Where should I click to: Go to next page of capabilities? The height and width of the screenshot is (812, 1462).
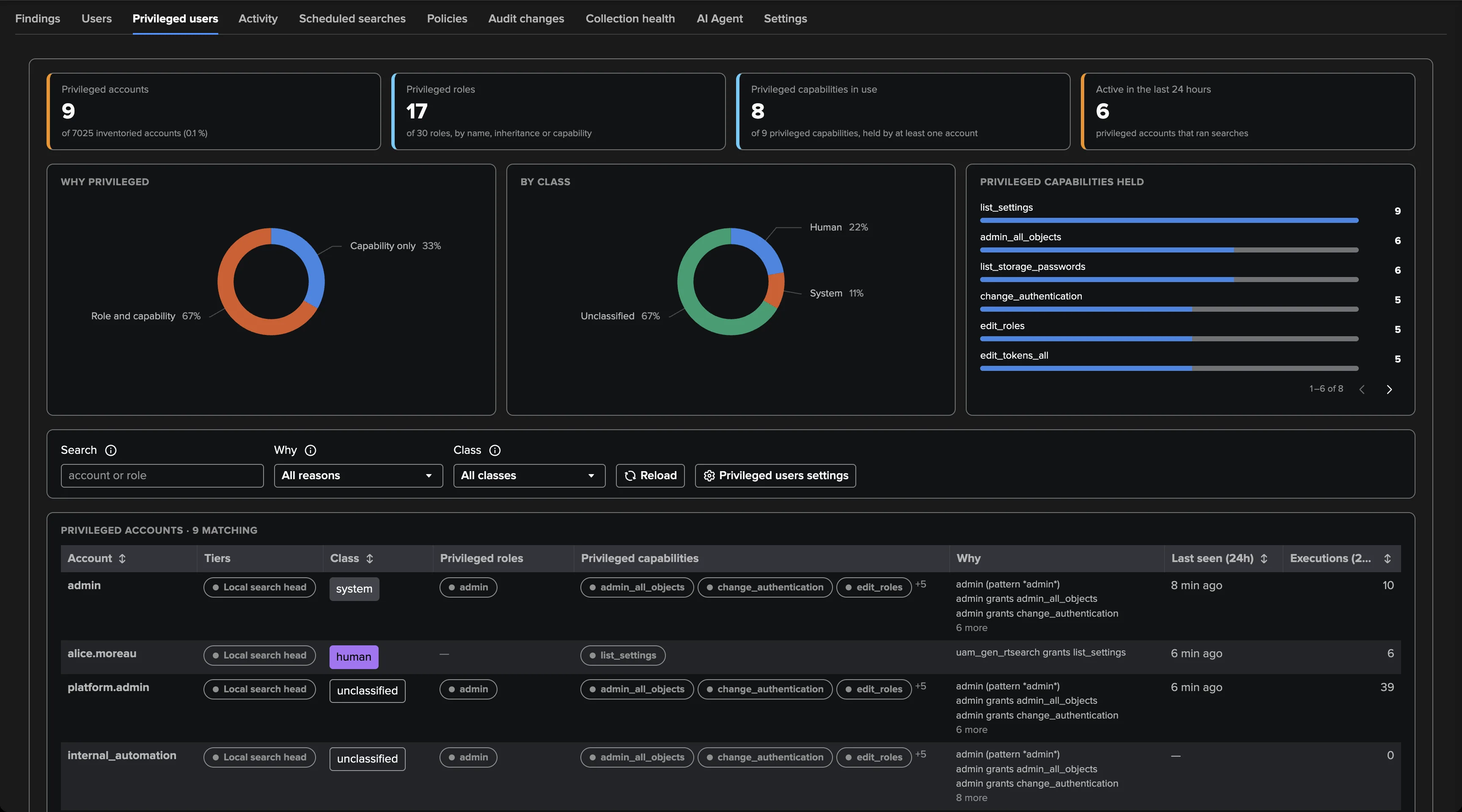point(1389,389)
